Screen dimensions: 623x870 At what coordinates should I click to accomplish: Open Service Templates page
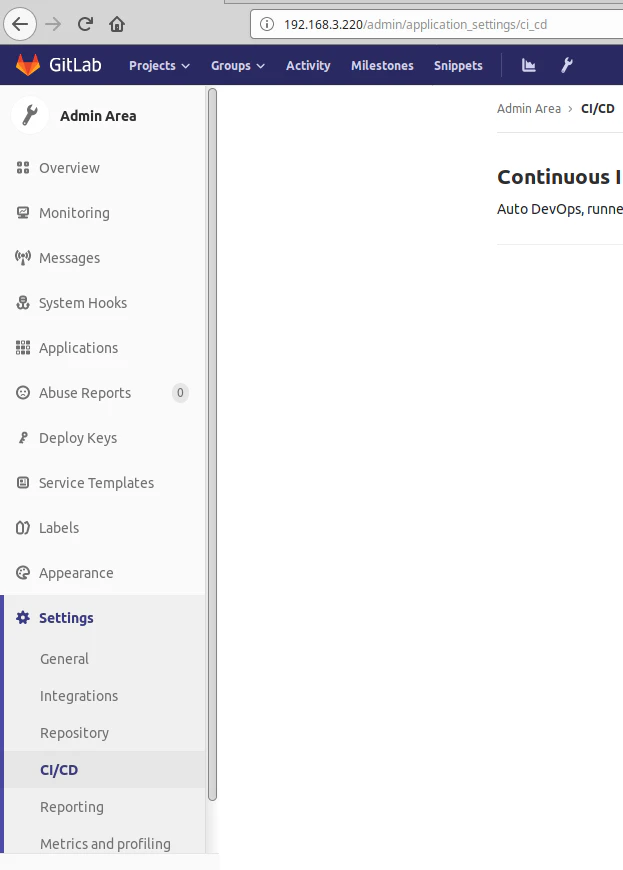click(x=96, y=482)
